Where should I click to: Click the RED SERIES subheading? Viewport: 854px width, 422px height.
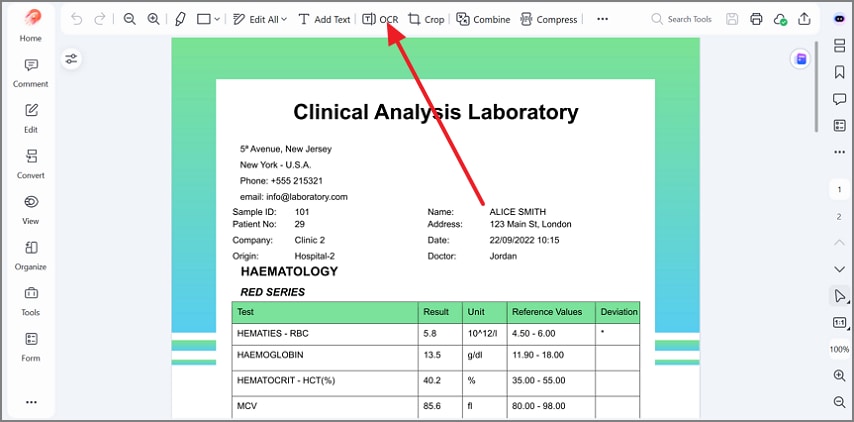272,292
